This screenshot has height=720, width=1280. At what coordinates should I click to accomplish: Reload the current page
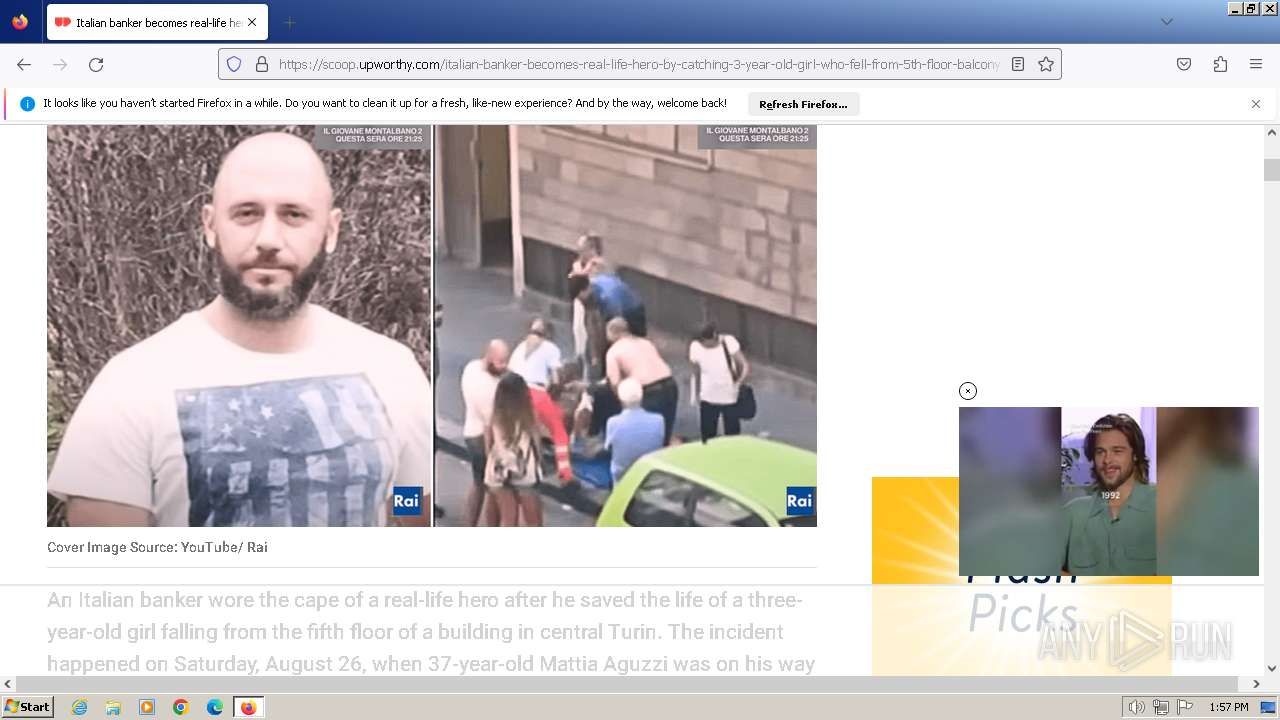tap(96, 64)
